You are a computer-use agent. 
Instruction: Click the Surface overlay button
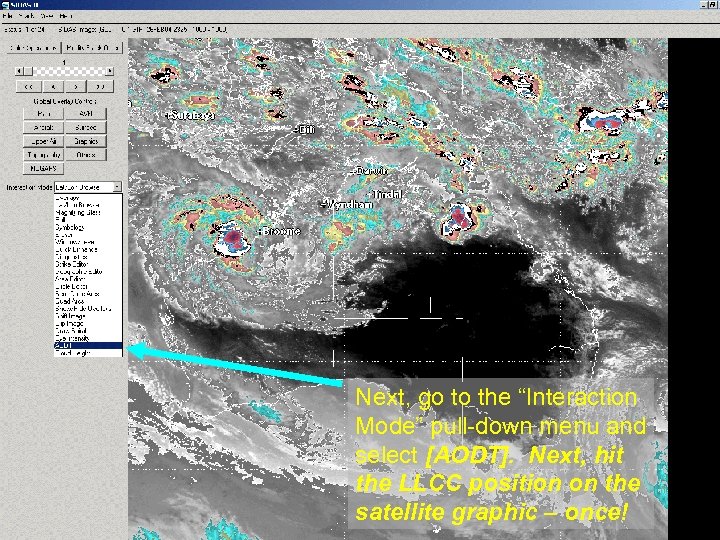tap(86, 127)
